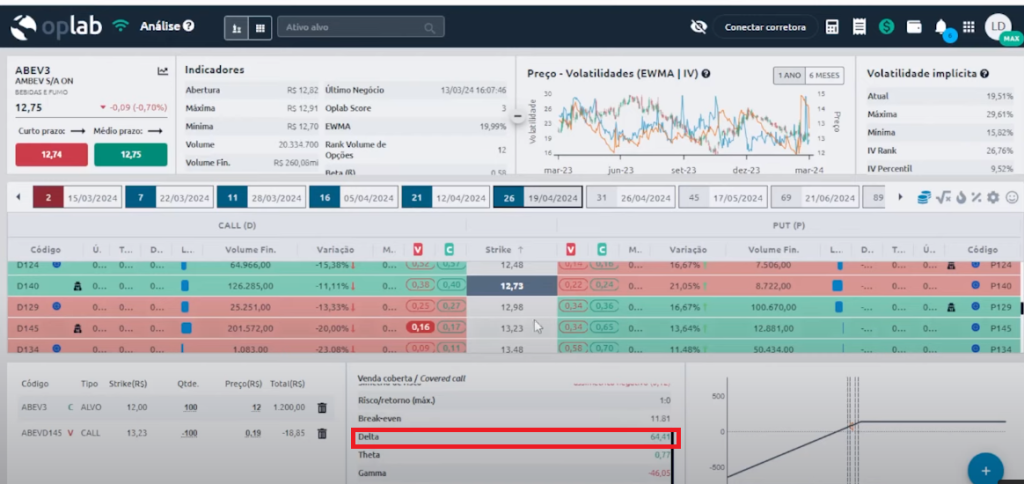Open the wallet icon
The height and width of the screenshot is (484, 1024).
[x=913, y=27]
